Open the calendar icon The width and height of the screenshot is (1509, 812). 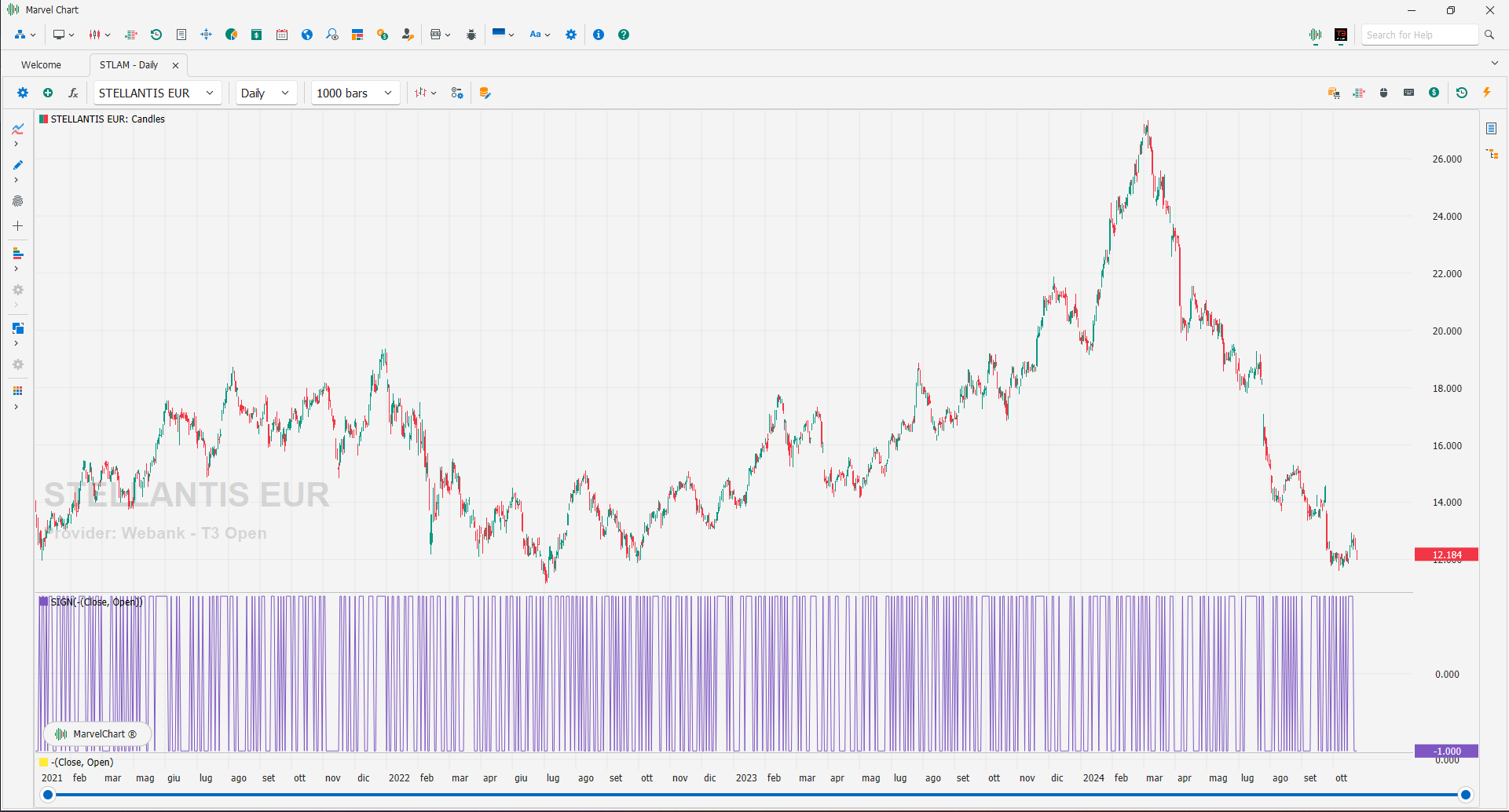point(282,35)
